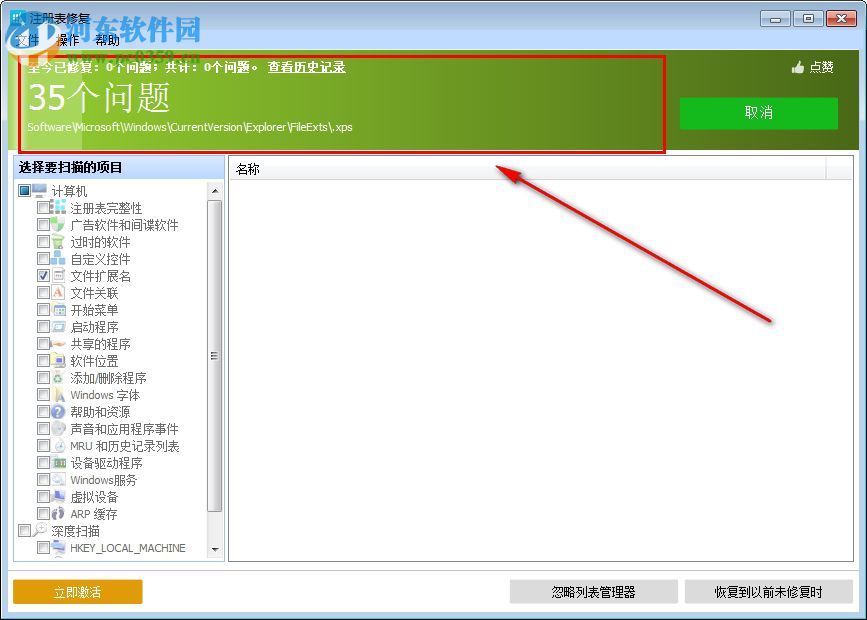Click the 设备驱动程序 item icon
This screenshot has height=620, width=867.
(x=57, y=463)
